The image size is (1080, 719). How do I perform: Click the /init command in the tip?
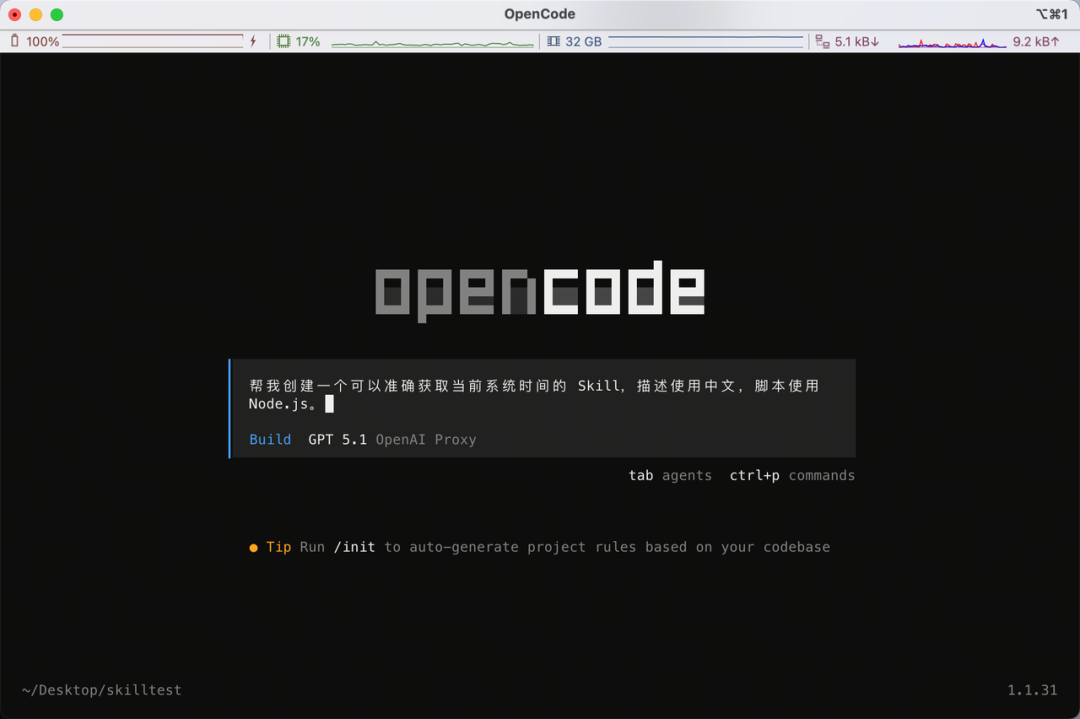click(354, 547)
